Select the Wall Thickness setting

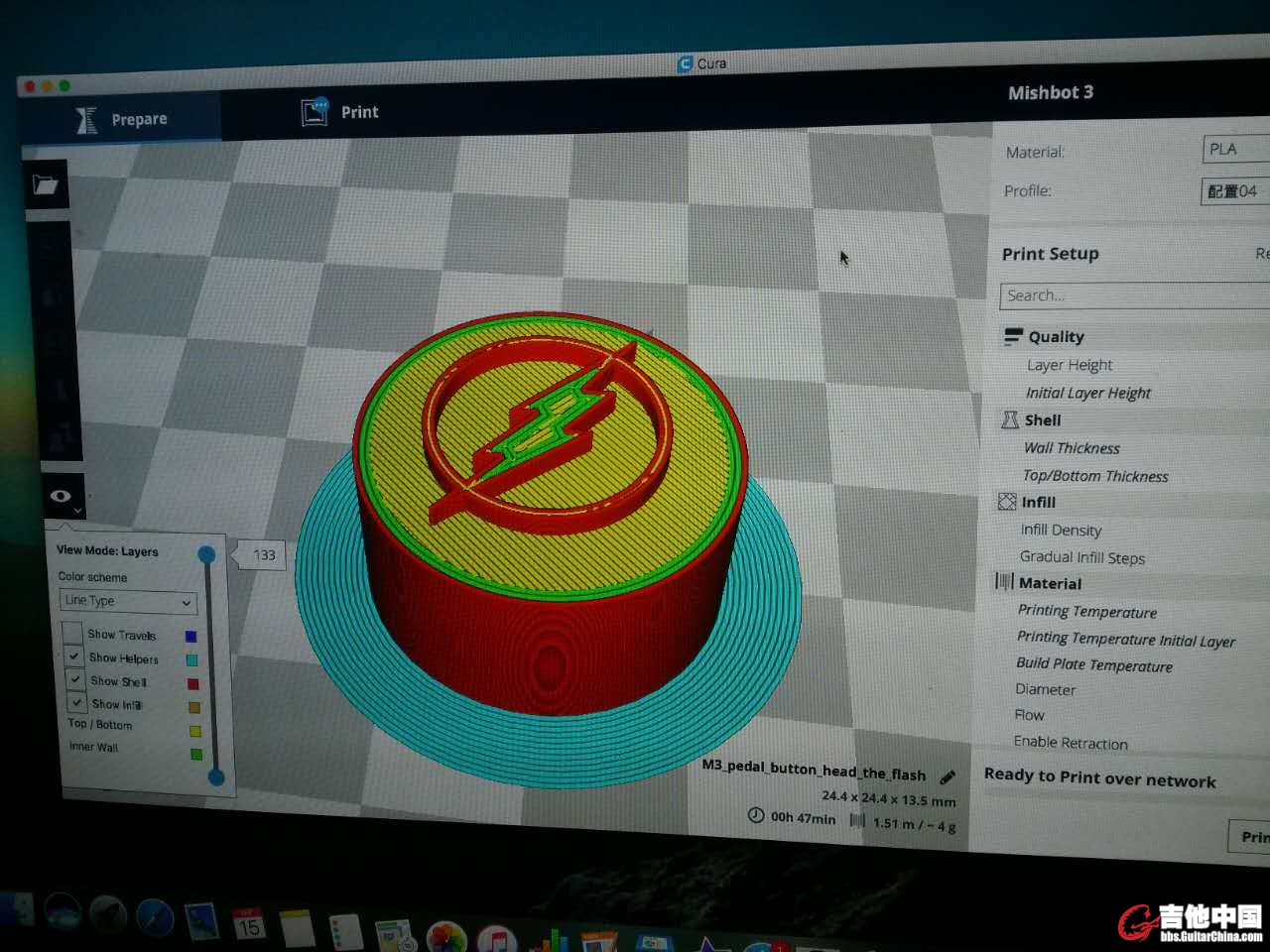(1072, 448)
